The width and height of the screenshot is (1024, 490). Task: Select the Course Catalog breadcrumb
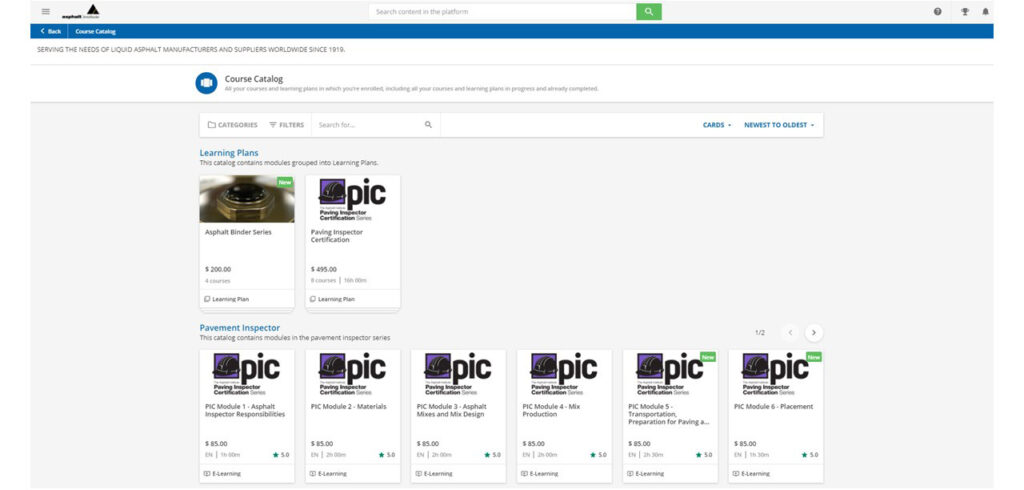[95, 31]
